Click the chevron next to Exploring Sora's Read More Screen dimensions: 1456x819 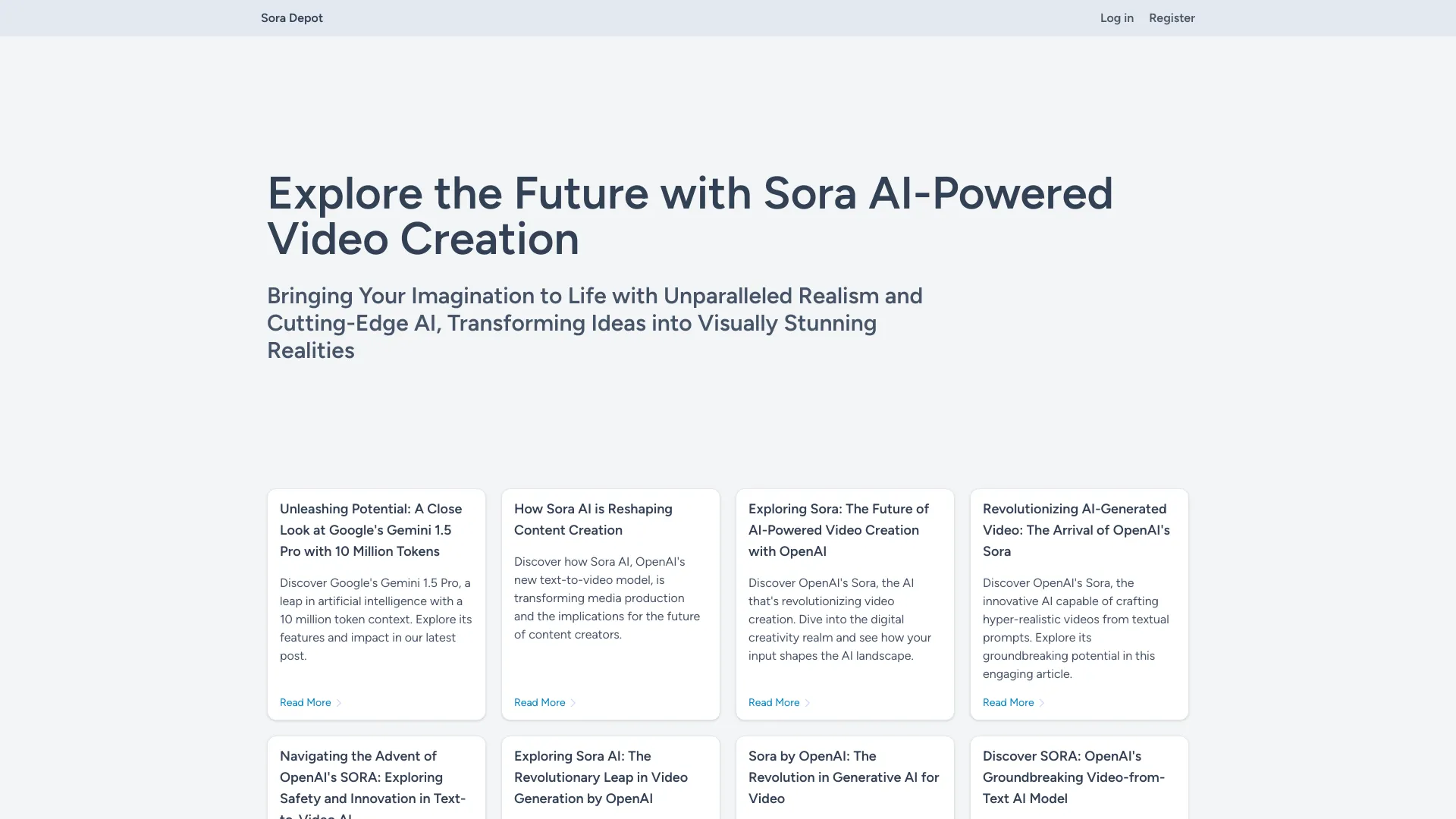click(x=808, y=702)
